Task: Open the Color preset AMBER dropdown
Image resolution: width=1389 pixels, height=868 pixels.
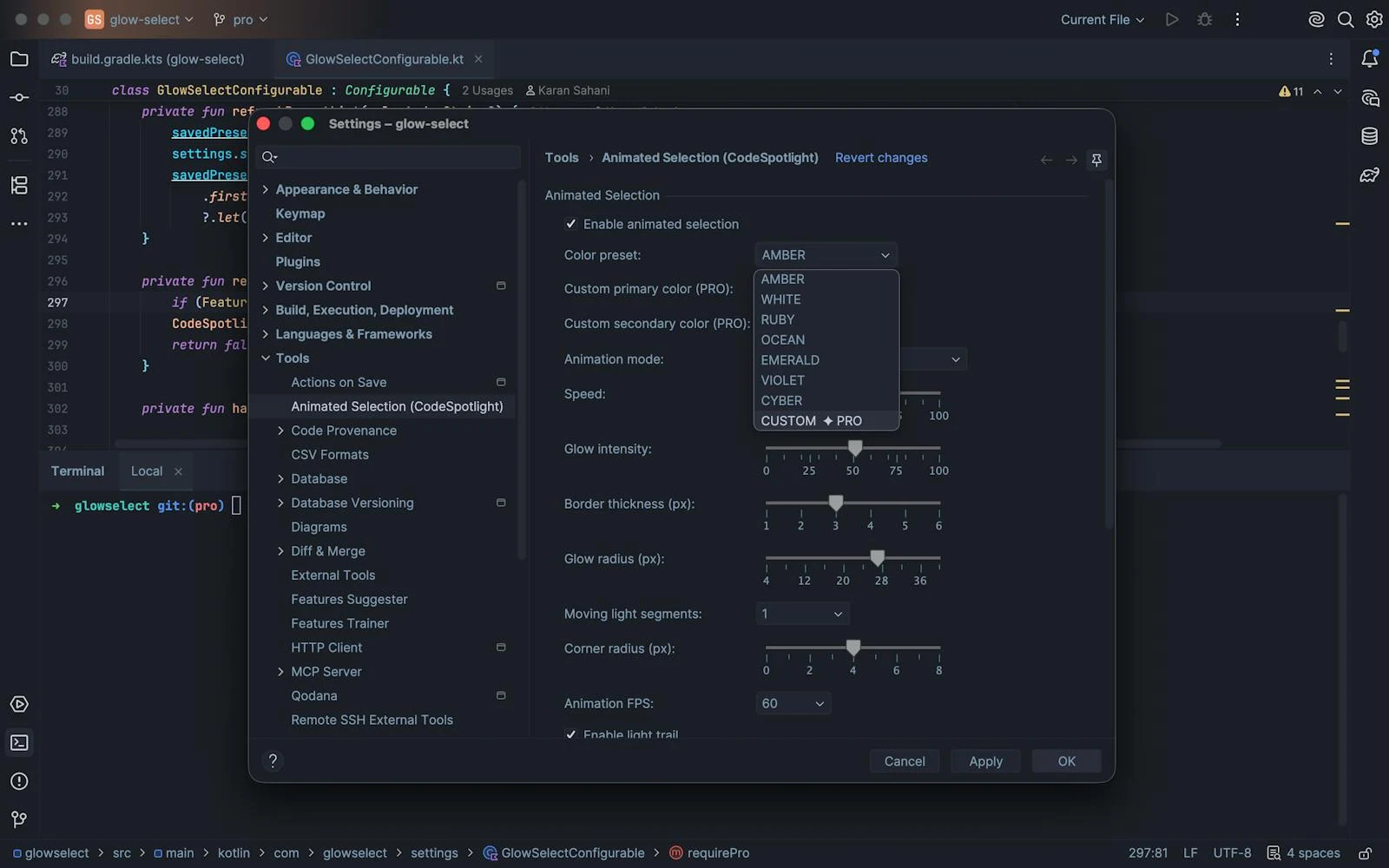Action: 826,254
